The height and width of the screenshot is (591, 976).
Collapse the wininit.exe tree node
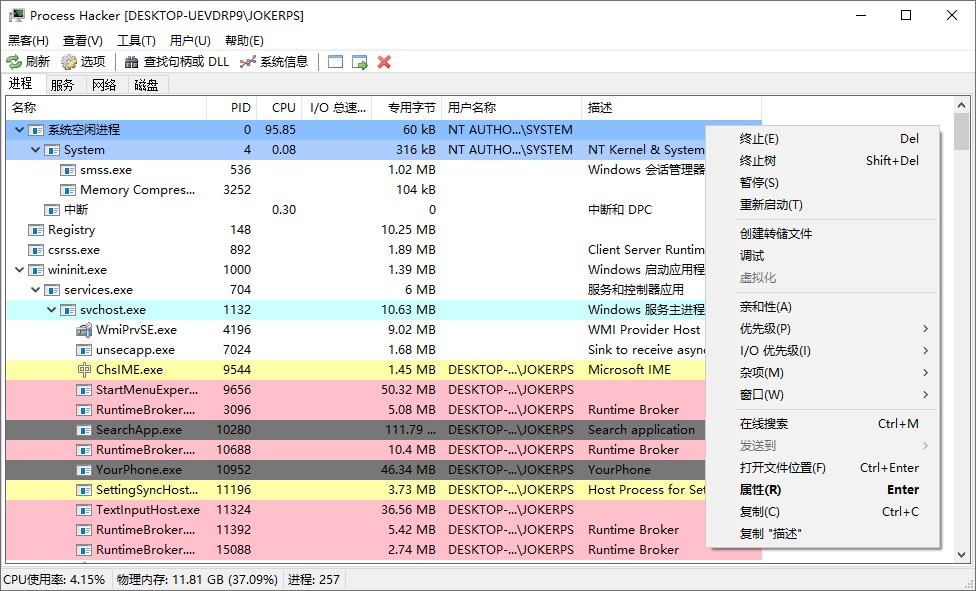[19, 270]
